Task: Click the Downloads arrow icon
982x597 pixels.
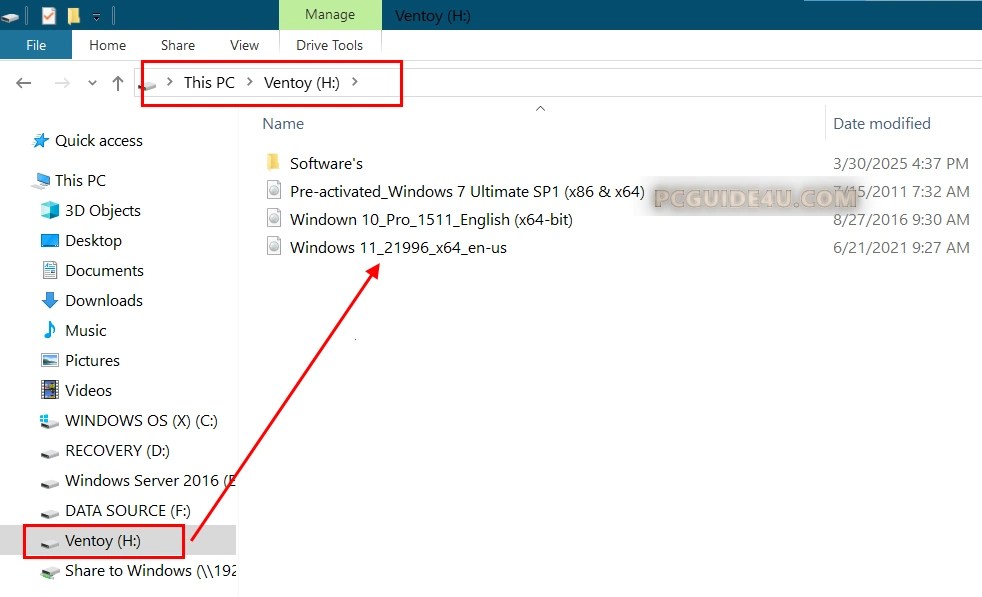Action: pyautogui.click(x=49, y=300)
